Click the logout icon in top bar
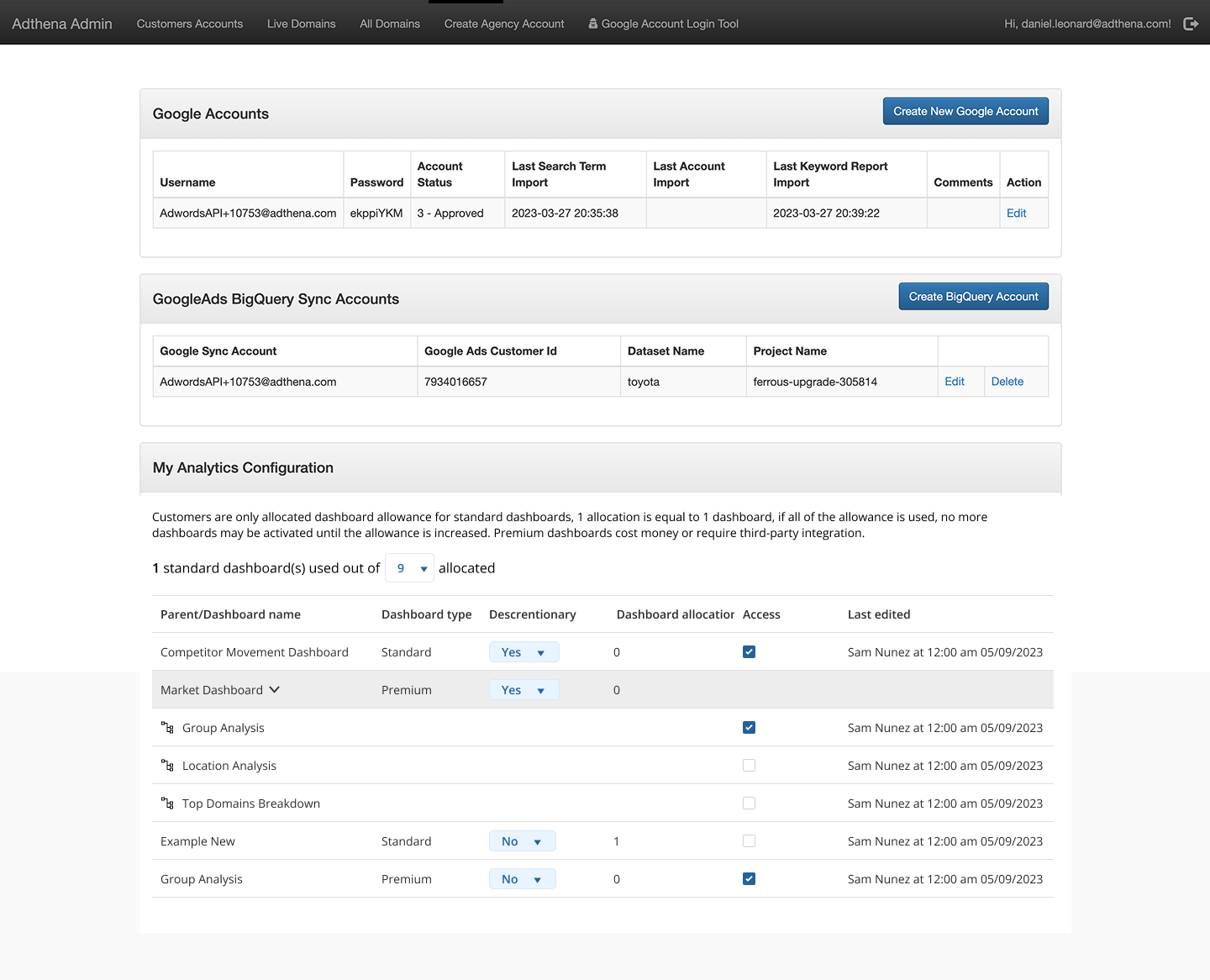This screenshot has height=980, width=1210. pyautogui.click(x=1191, y=24)
